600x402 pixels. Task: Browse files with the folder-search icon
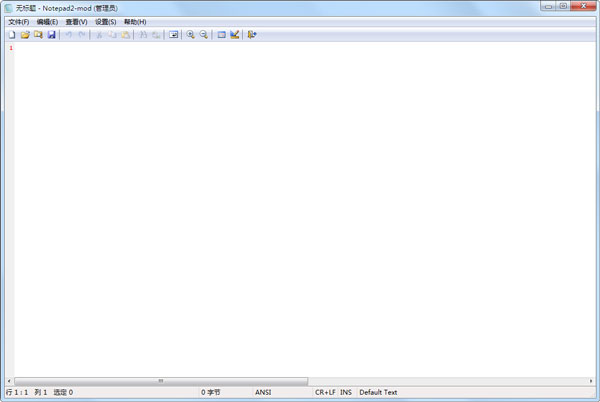38,35
